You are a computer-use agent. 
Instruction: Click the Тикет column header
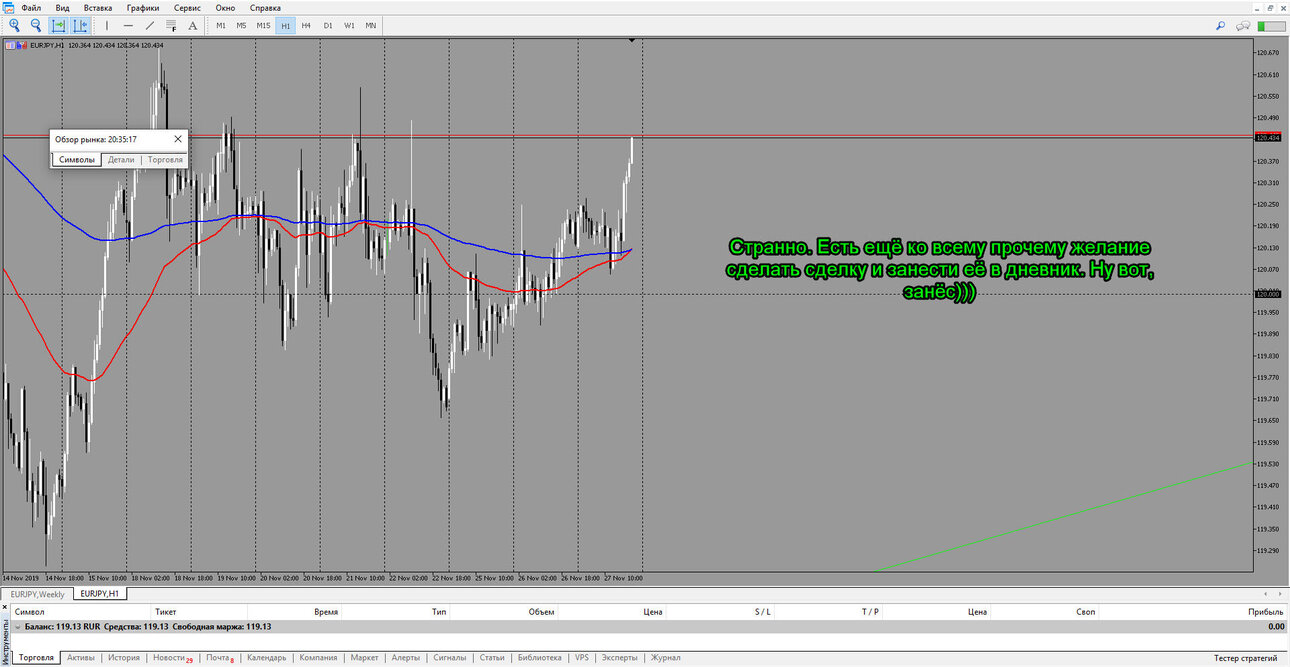coord(165,611)
